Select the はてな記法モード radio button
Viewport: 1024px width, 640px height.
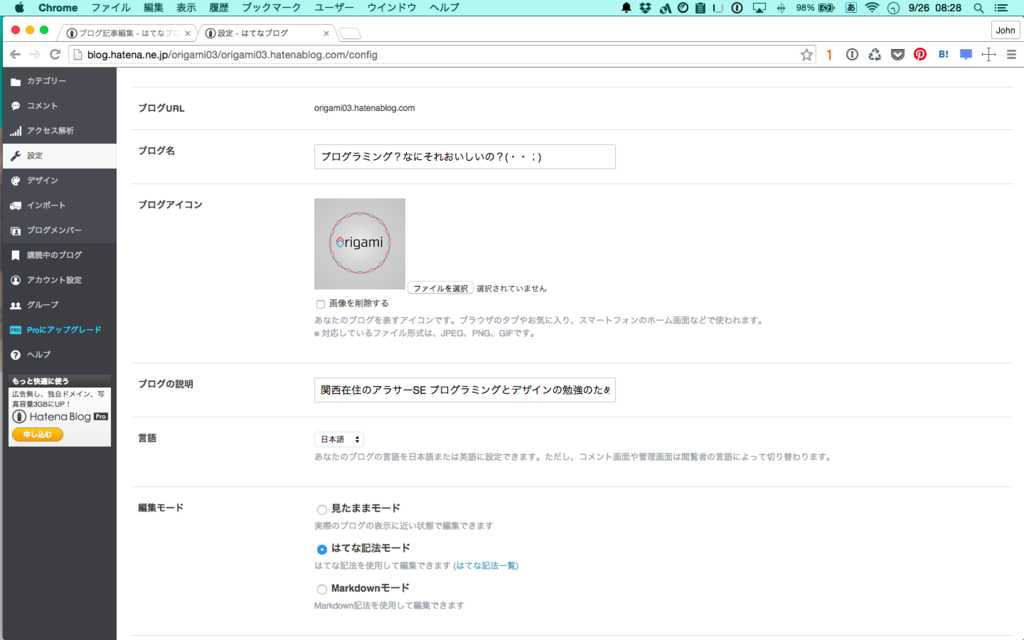tap(321, 549)
